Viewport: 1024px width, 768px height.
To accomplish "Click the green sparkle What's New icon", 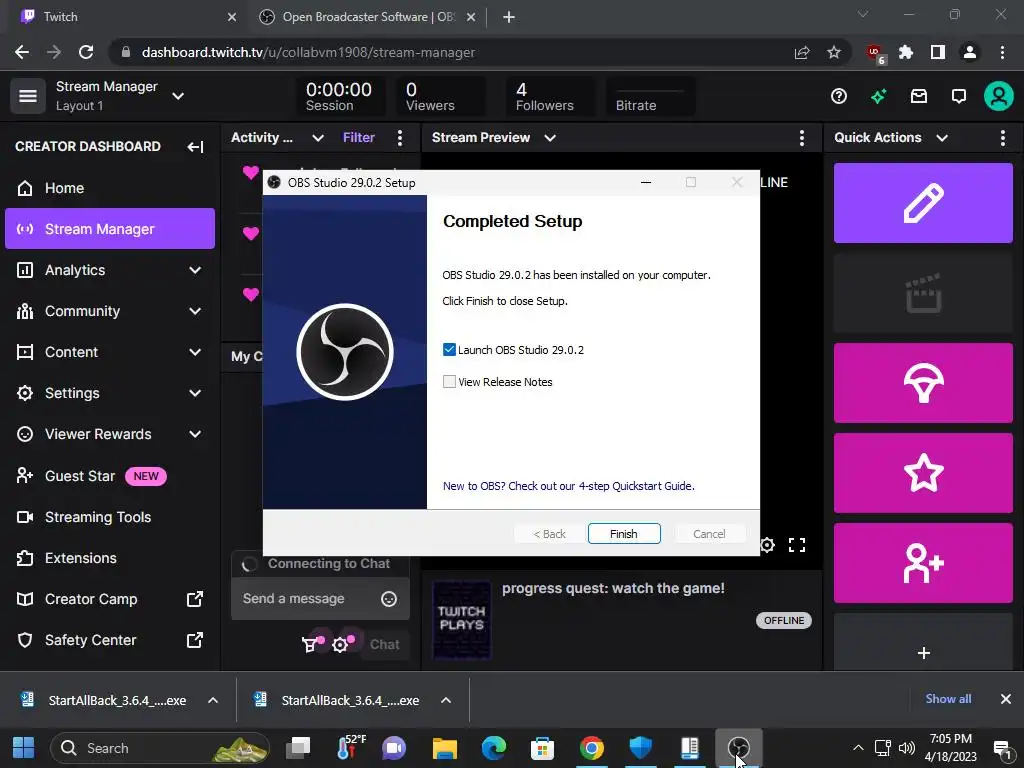I will point(878,97).
